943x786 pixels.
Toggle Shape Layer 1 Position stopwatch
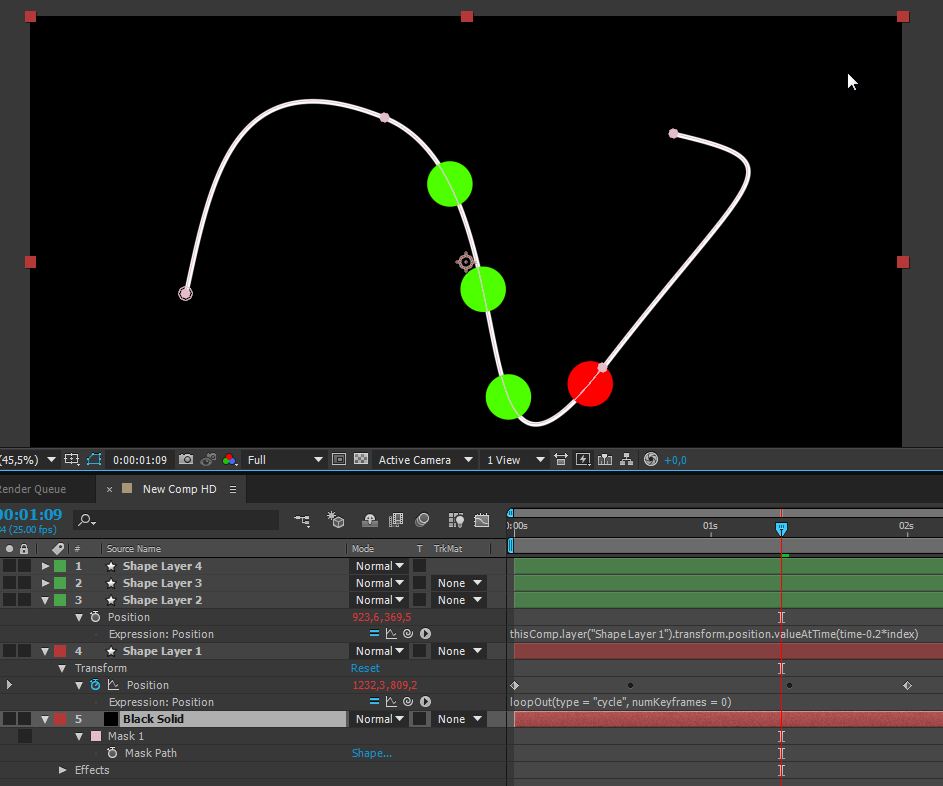click(x=95, y=684)
